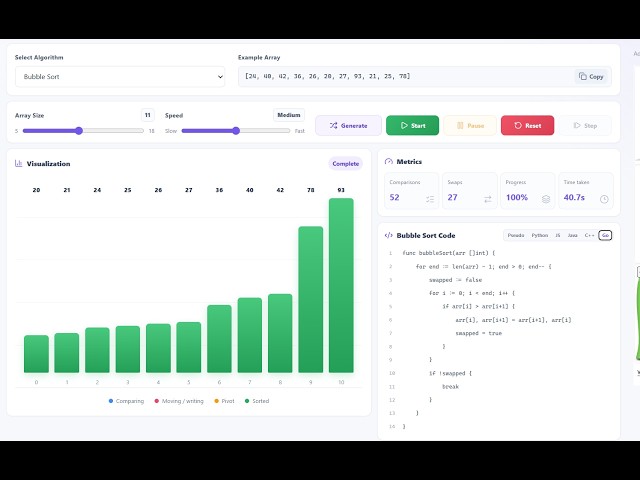640x480 pixels.
Task: Click the shuffle icon on Generate button
Action: click(333, 125)
